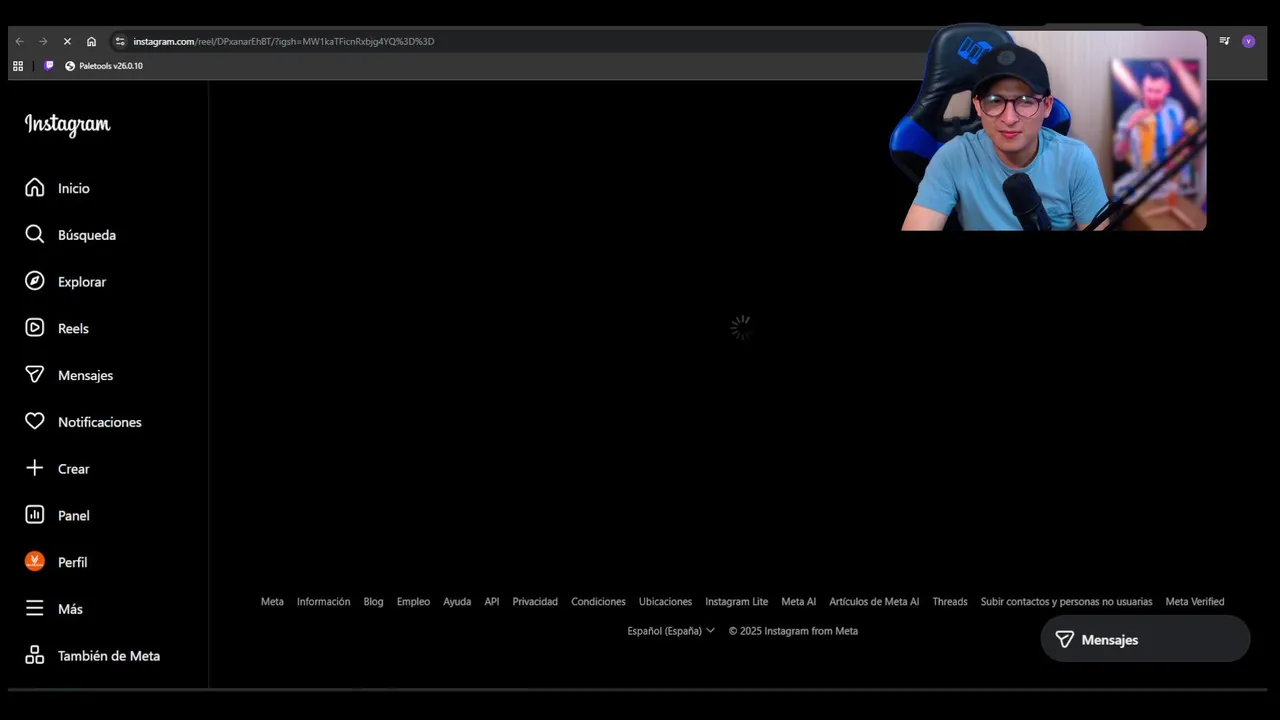
Task: Click the browser home button
Action: coord(91,41)
